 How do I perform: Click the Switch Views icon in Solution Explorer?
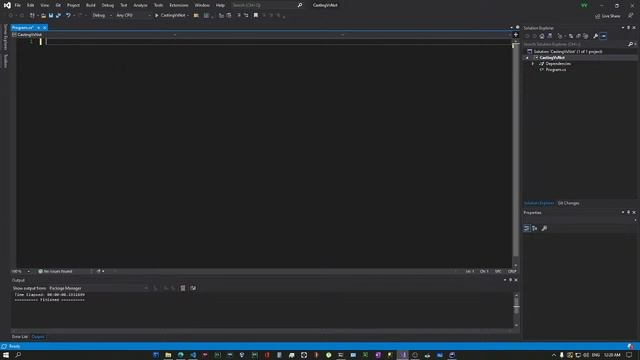pyautogui.click(x=550, y=36)
